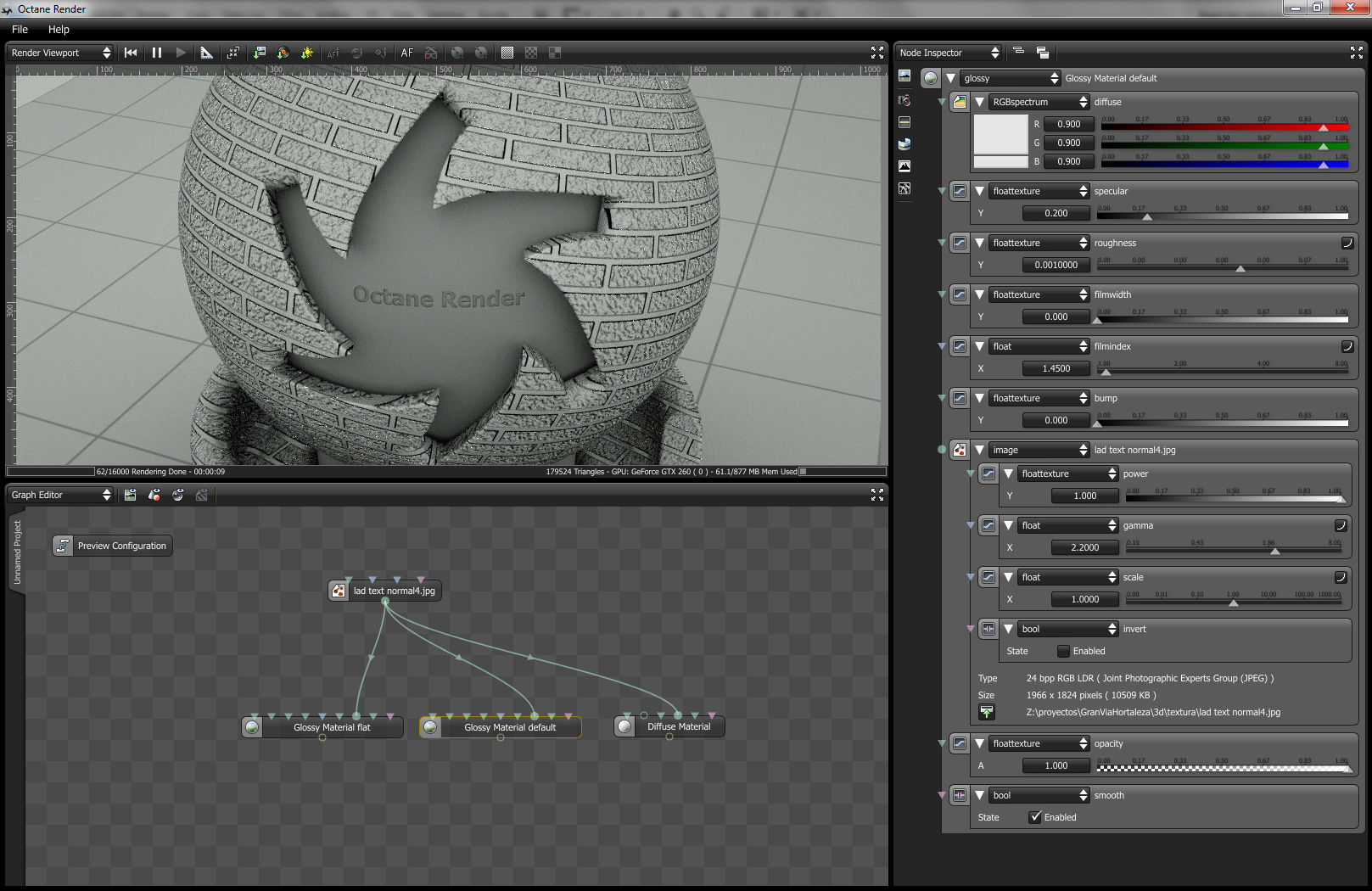This screenshot has height=891, width=1372.
Task: Click the AF auto focus icon
Action: pyautogui.click(x=407, y=53)
